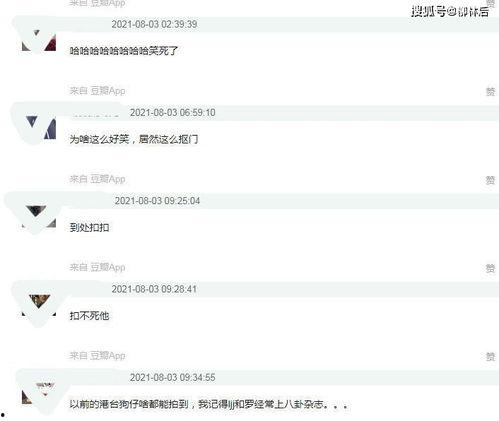Click avatar beside the 06:59:10 comment

(39, 128)
